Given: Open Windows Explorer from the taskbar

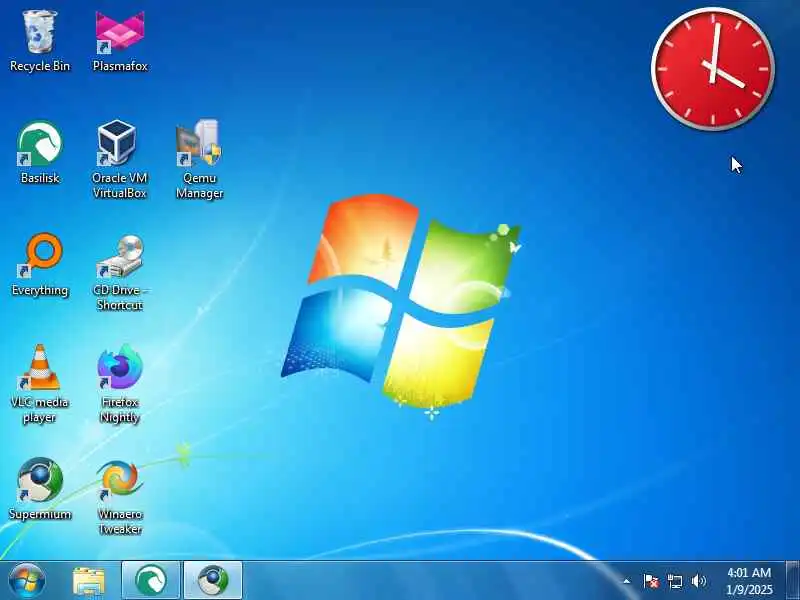Looking at the screenshot, I should [x=89, y=581].
